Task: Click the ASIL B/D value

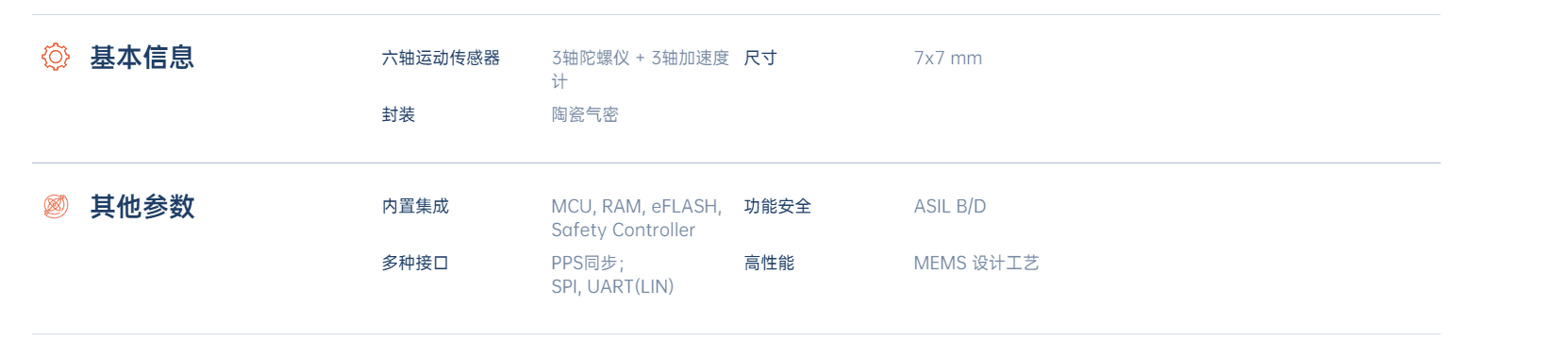Action: pos(950,206)
